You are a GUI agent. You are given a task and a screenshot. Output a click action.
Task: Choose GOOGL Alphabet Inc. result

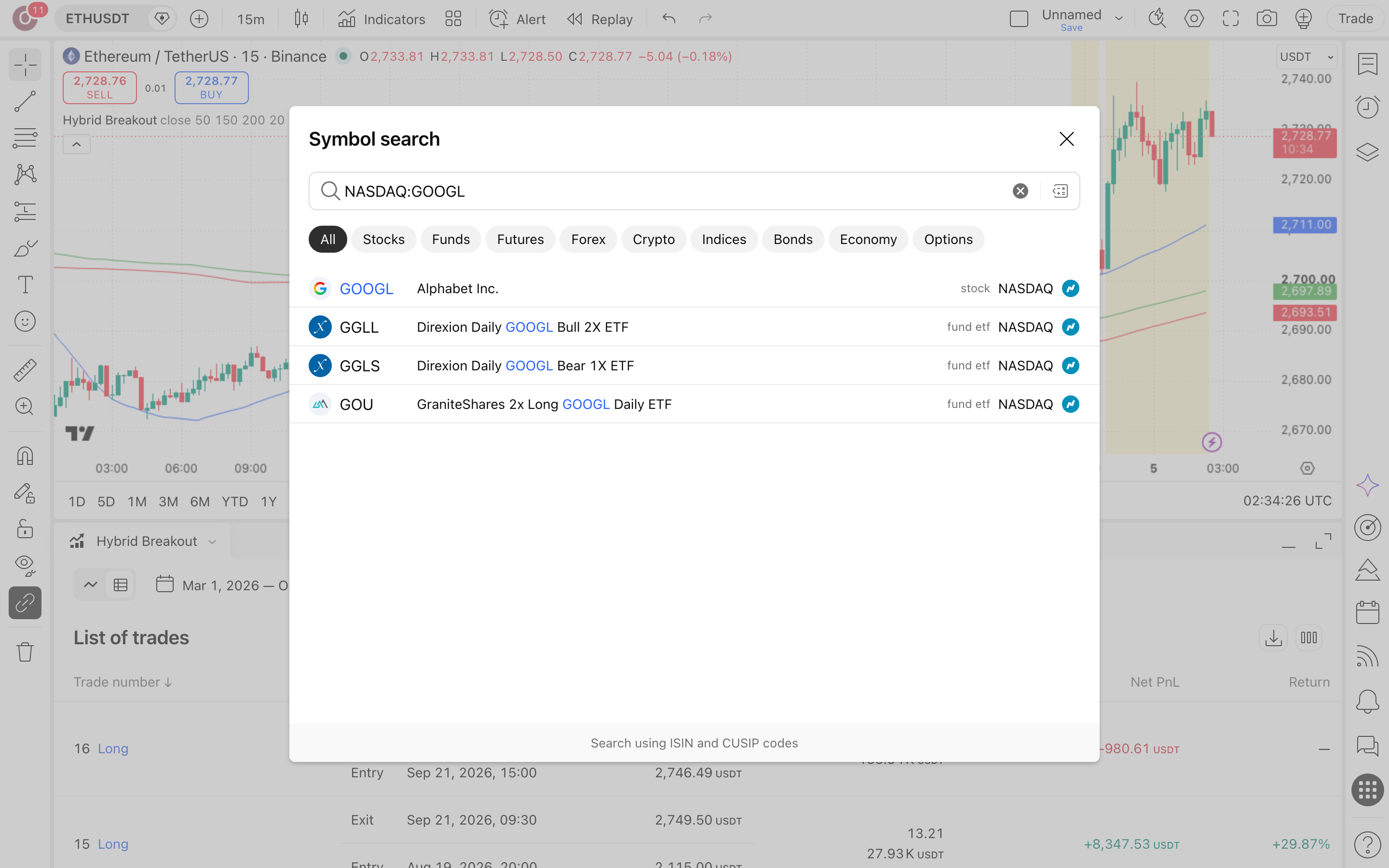(694, 288)
